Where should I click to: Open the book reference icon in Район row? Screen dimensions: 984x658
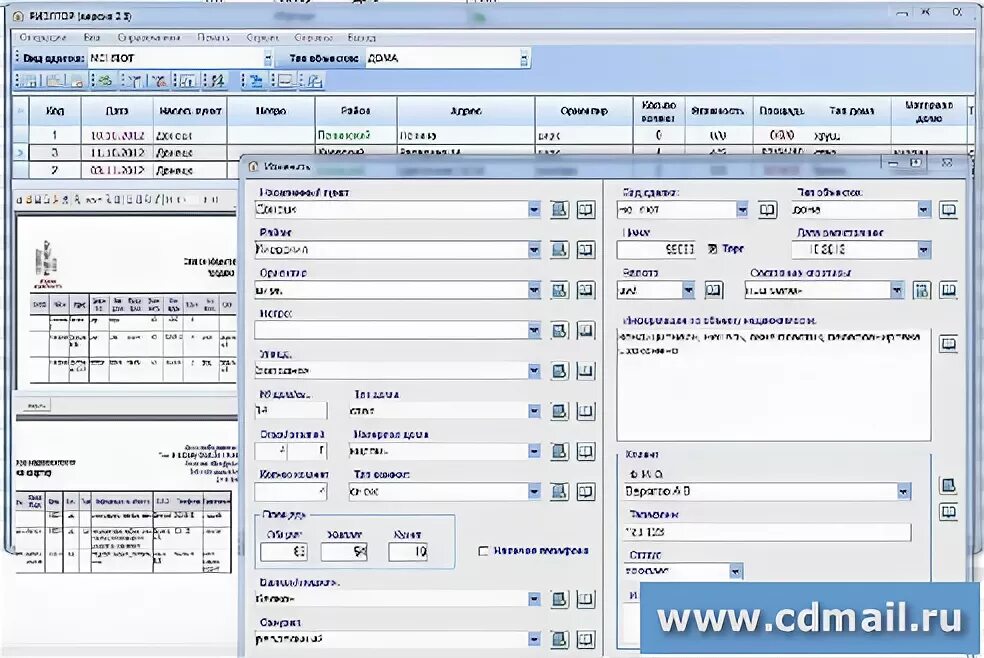(x=586, y=250)
